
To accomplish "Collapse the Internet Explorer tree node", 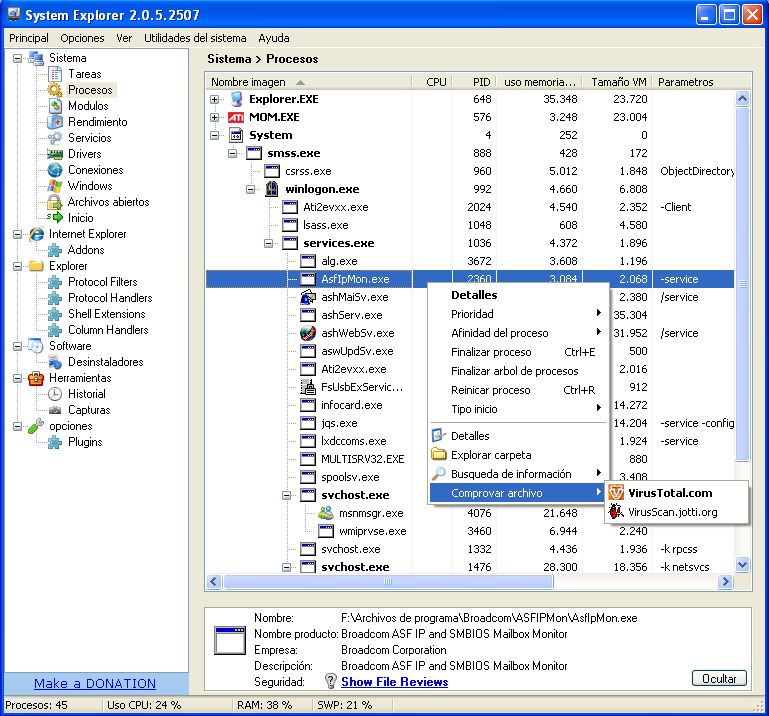I will point(18,234).
